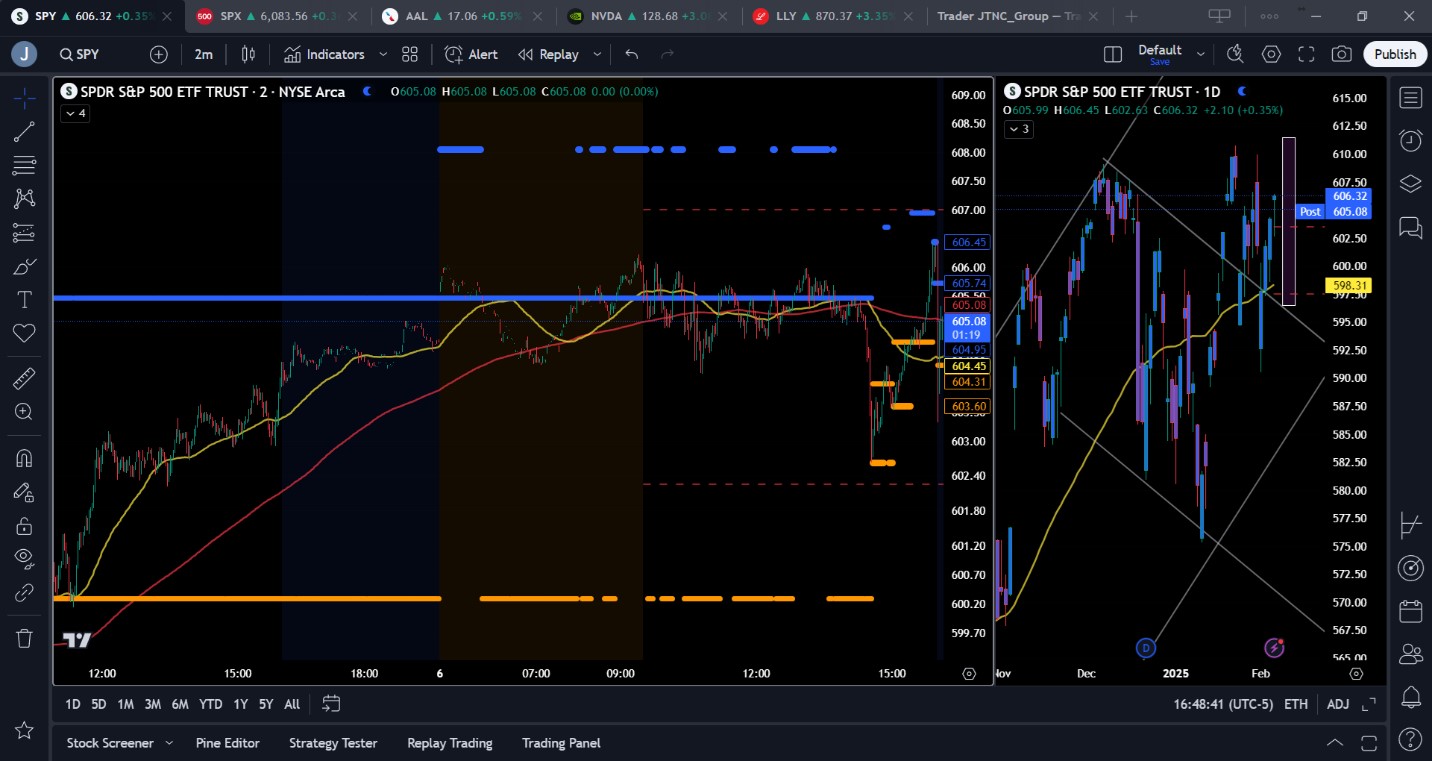Open the go to date calendar icon
1432x761 pixels.
click(331, 704)
